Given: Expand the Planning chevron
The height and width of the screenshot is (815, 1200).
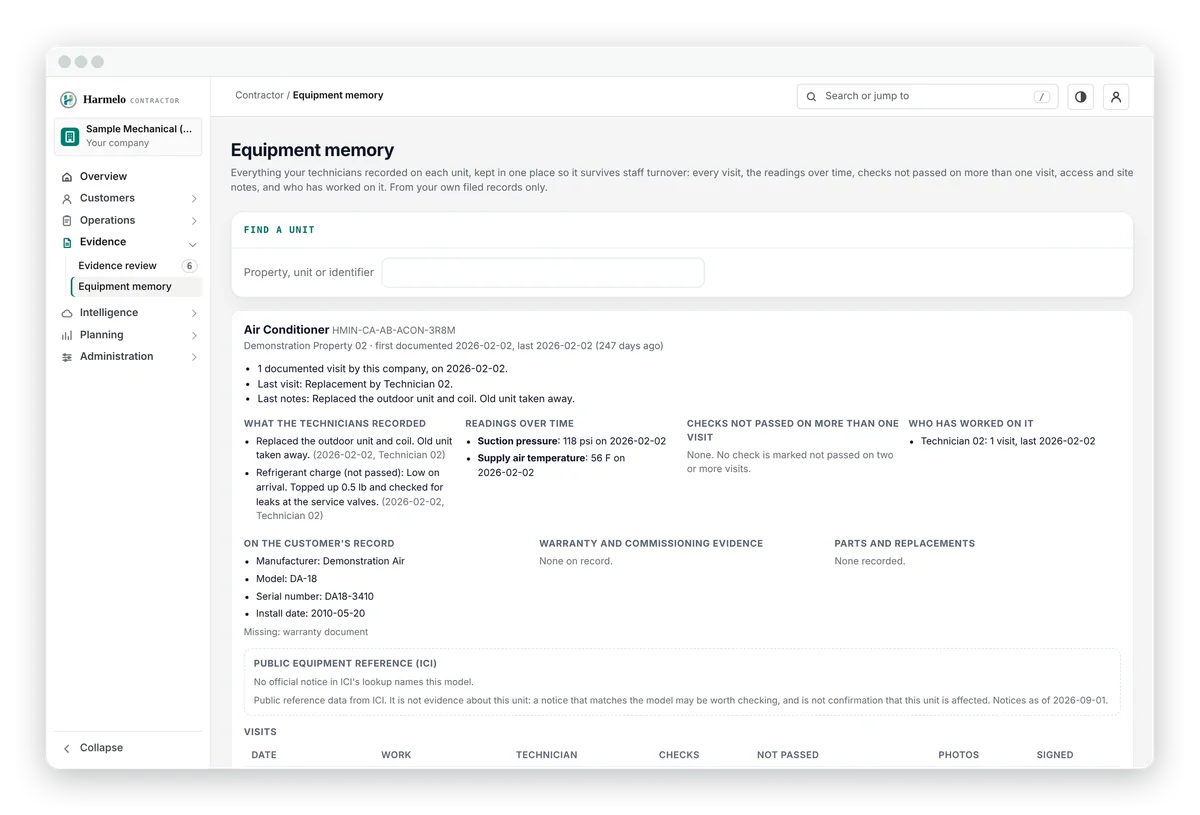Looking at the screenshot, I should 193,336.
